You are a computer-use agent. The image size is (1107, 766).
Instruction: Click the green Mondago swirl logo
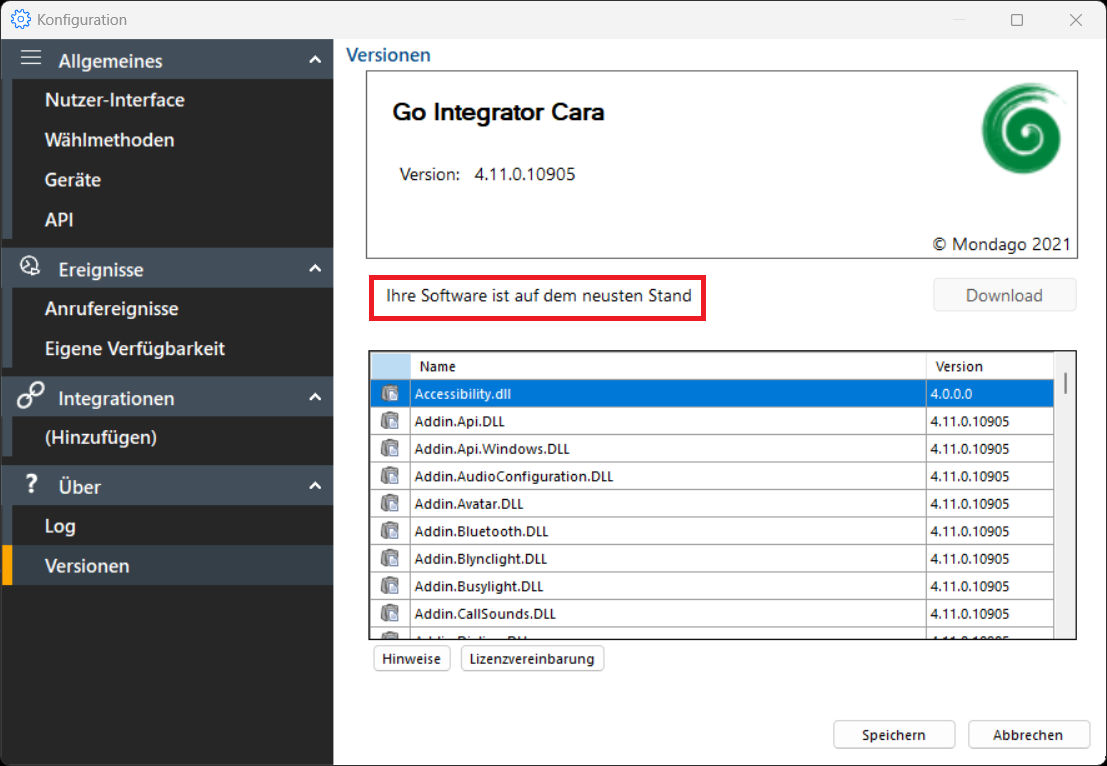(1021, 129)
